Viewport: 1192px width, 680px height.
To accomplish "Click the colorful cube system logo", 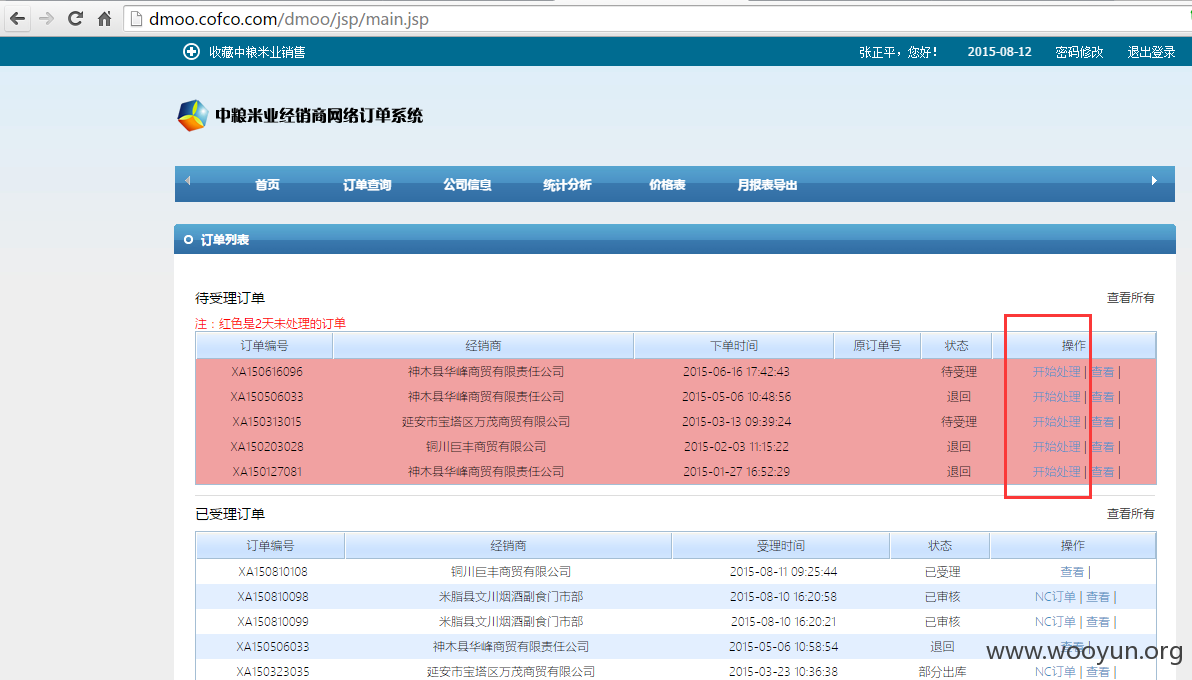I will click(x=192, y=116).
